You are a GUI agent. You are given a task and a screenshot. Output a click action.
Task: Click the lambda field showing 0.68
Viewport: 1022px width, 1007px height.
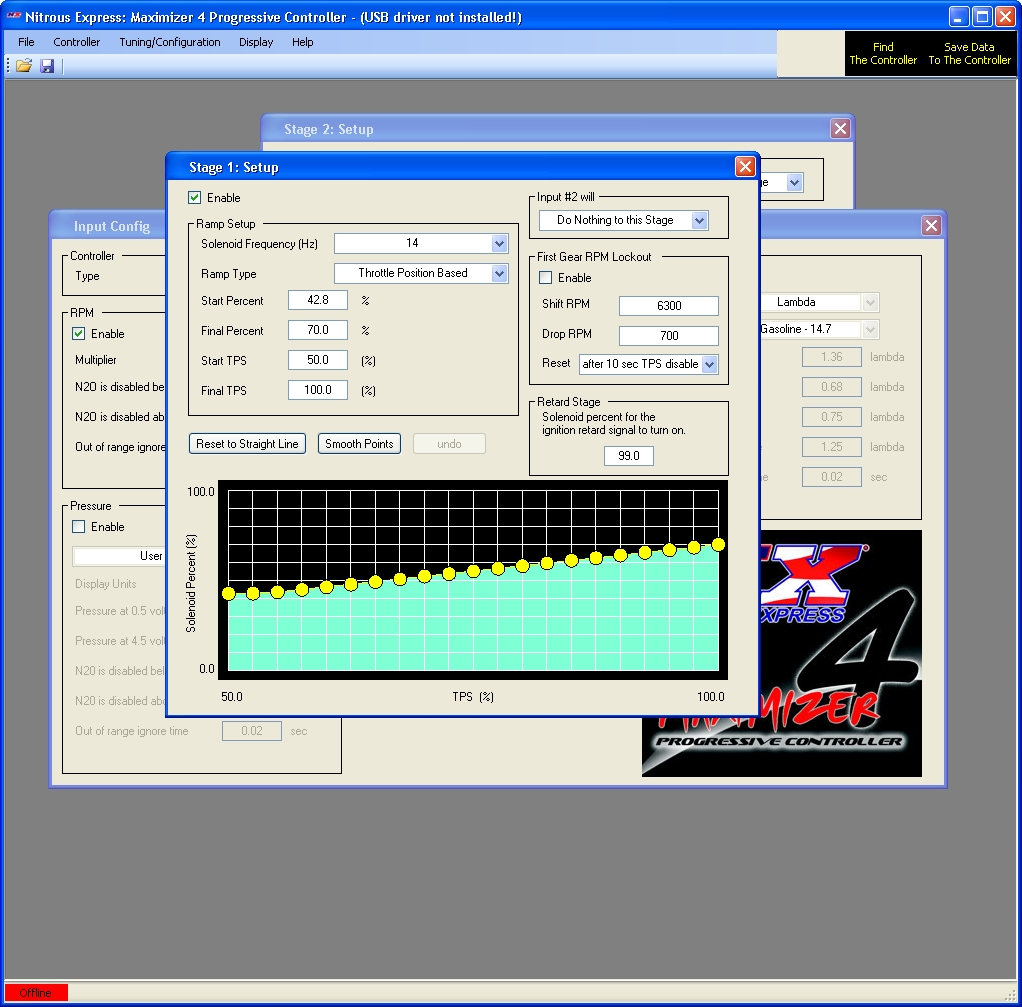point(832,387)
